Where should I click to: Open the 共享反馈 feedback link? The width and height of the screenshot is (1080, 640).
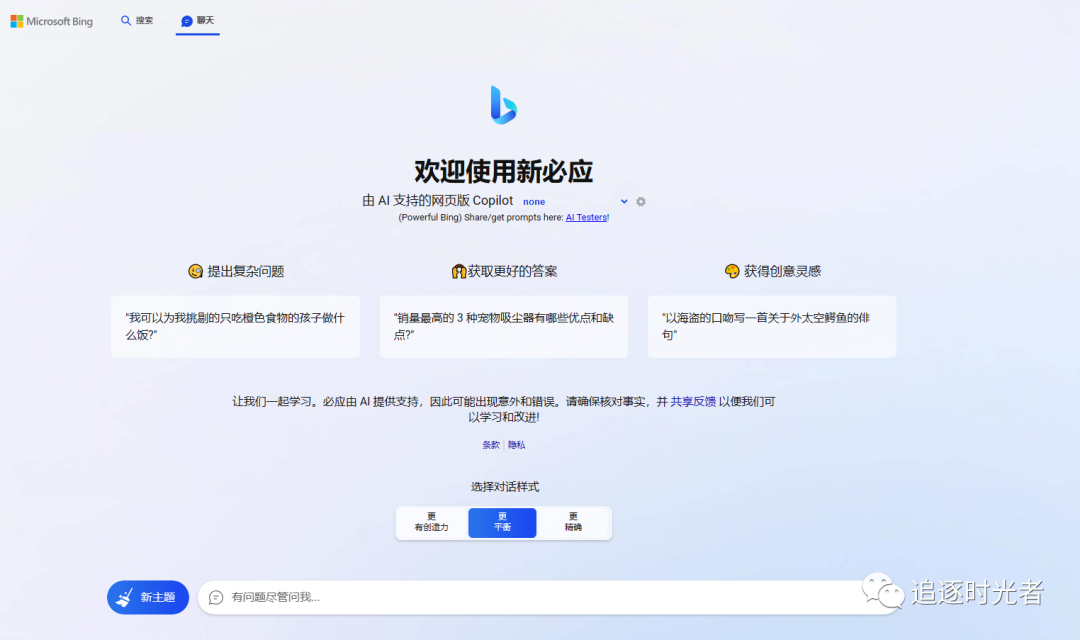(x=693, y=402)
